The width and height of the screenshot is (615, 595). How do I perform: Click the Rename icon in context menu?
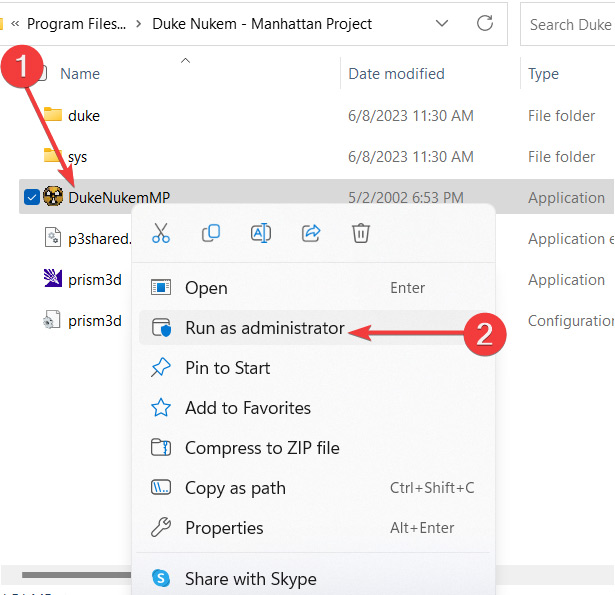pyautogui.click(x=261, y=233)
